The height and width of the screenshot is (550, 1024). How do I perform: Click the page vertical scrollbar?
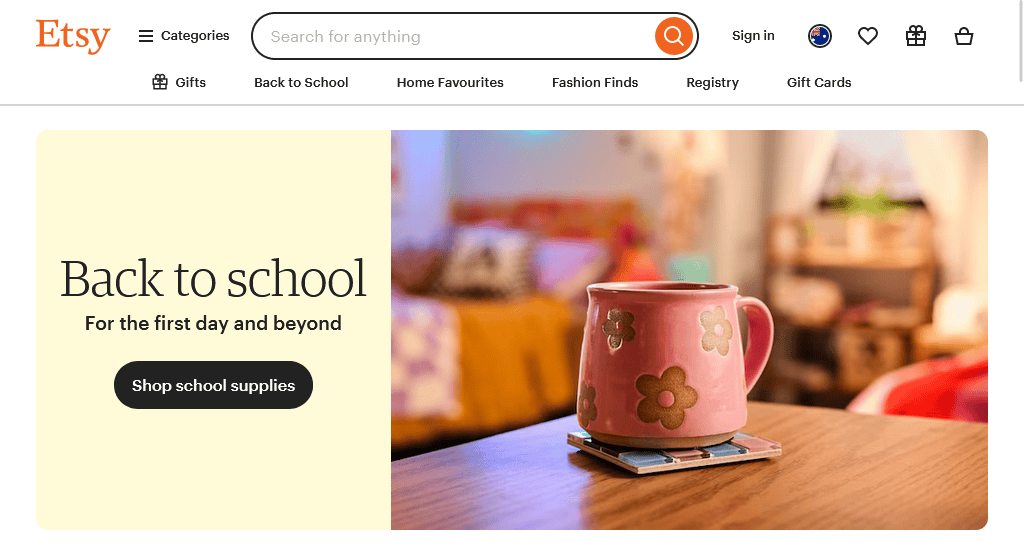1020,275
